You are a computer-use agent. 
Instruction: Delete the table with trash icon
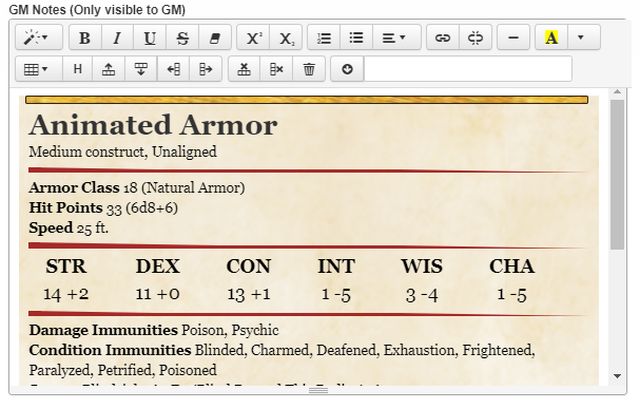(309, 69)
